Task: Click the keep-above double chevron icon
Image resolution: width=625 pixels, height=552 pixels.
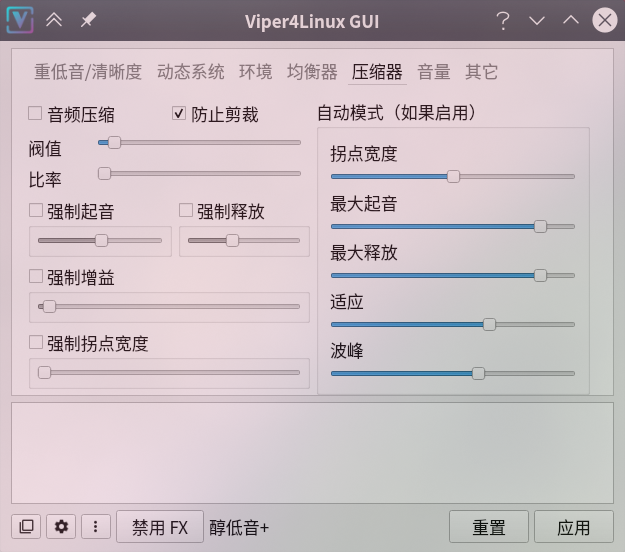Action: pos(54,20)
